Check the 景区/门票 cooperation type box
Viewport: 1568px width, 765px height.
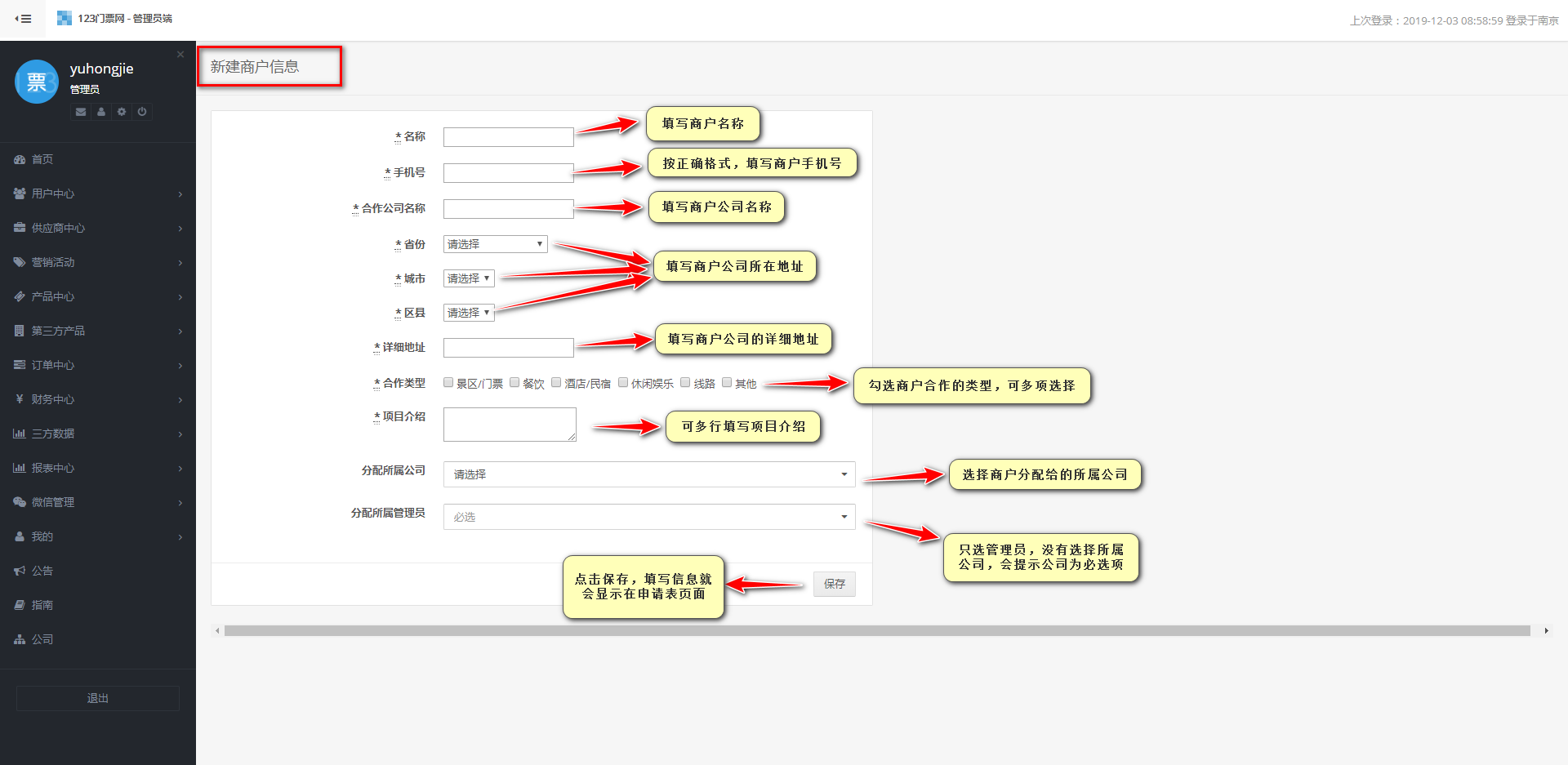pos(448,382)
